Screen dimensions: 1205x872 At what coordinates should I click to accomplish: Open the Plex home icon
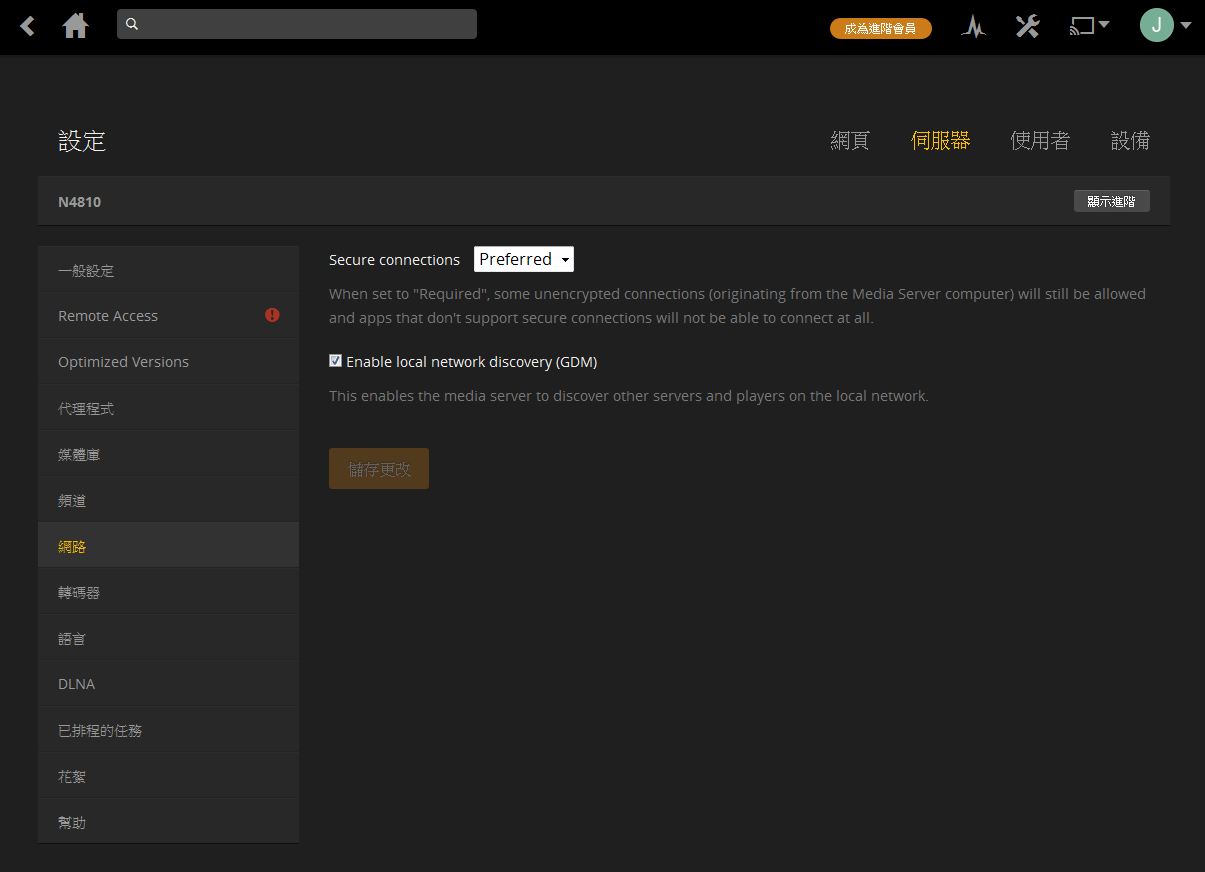click(76, 26)
